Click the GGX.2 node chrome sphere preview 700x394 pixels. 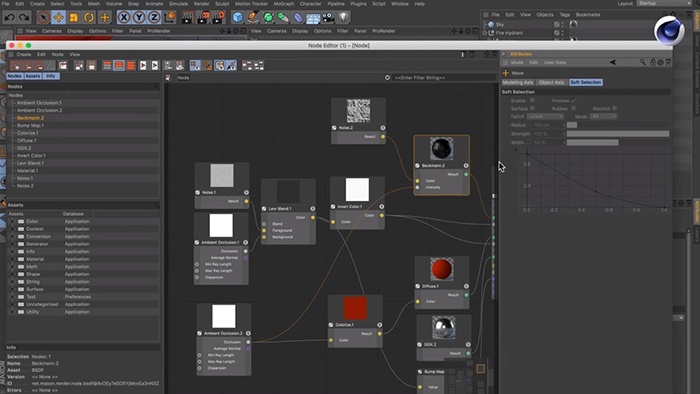[443, 328]
